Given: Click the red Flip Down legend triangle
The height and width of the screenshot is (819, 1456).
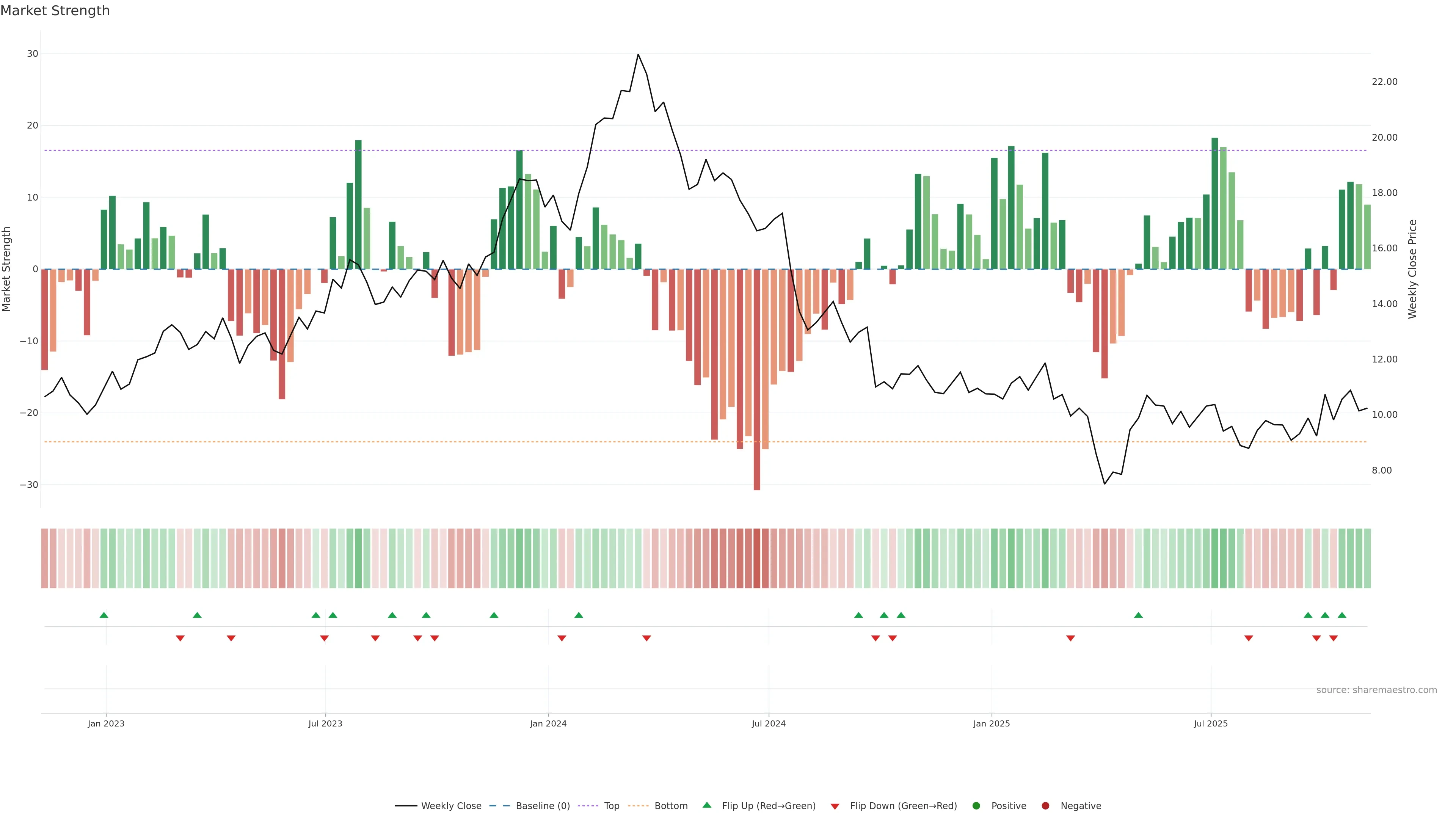Looking at the screenshot, I should tap(835, 806).
